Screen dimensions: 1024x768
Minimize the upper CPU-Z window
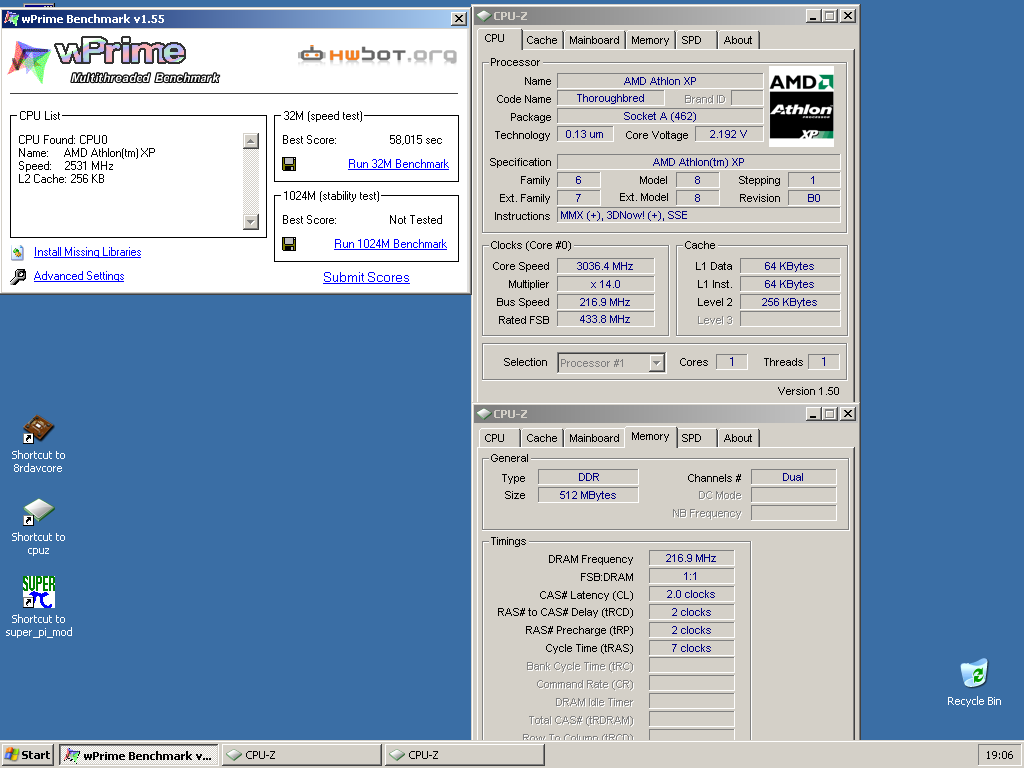click(x=813, y=16)
